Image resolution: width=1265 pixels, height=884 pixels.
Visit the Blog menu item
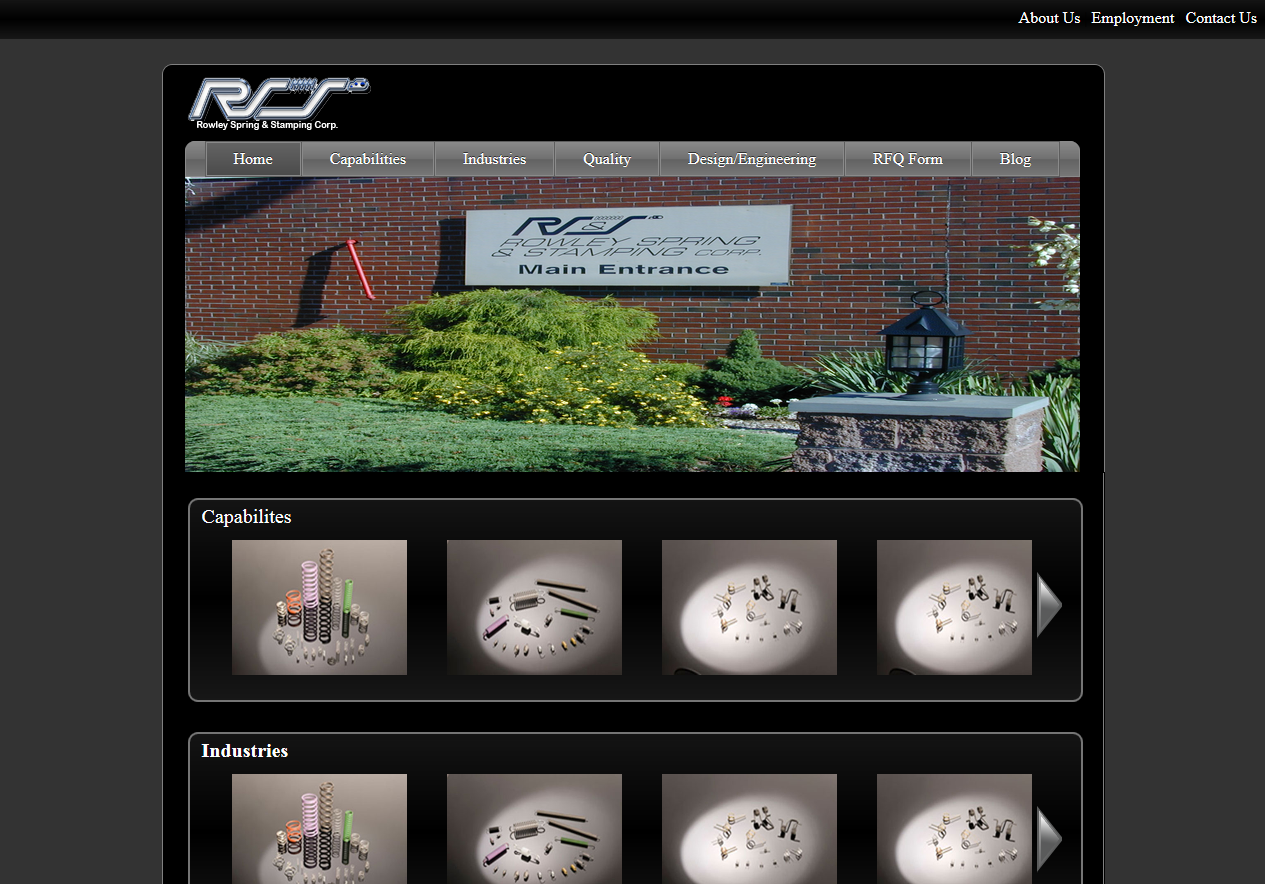tap(1015, 159)
